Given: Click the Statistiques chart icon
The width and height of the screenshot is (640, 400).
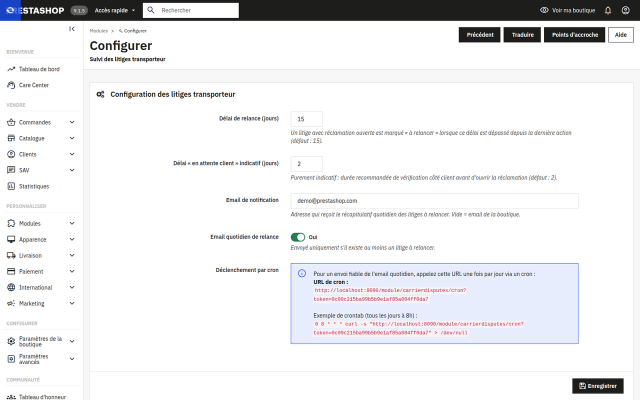Looking at the screenshot, I should pos(11,186).
